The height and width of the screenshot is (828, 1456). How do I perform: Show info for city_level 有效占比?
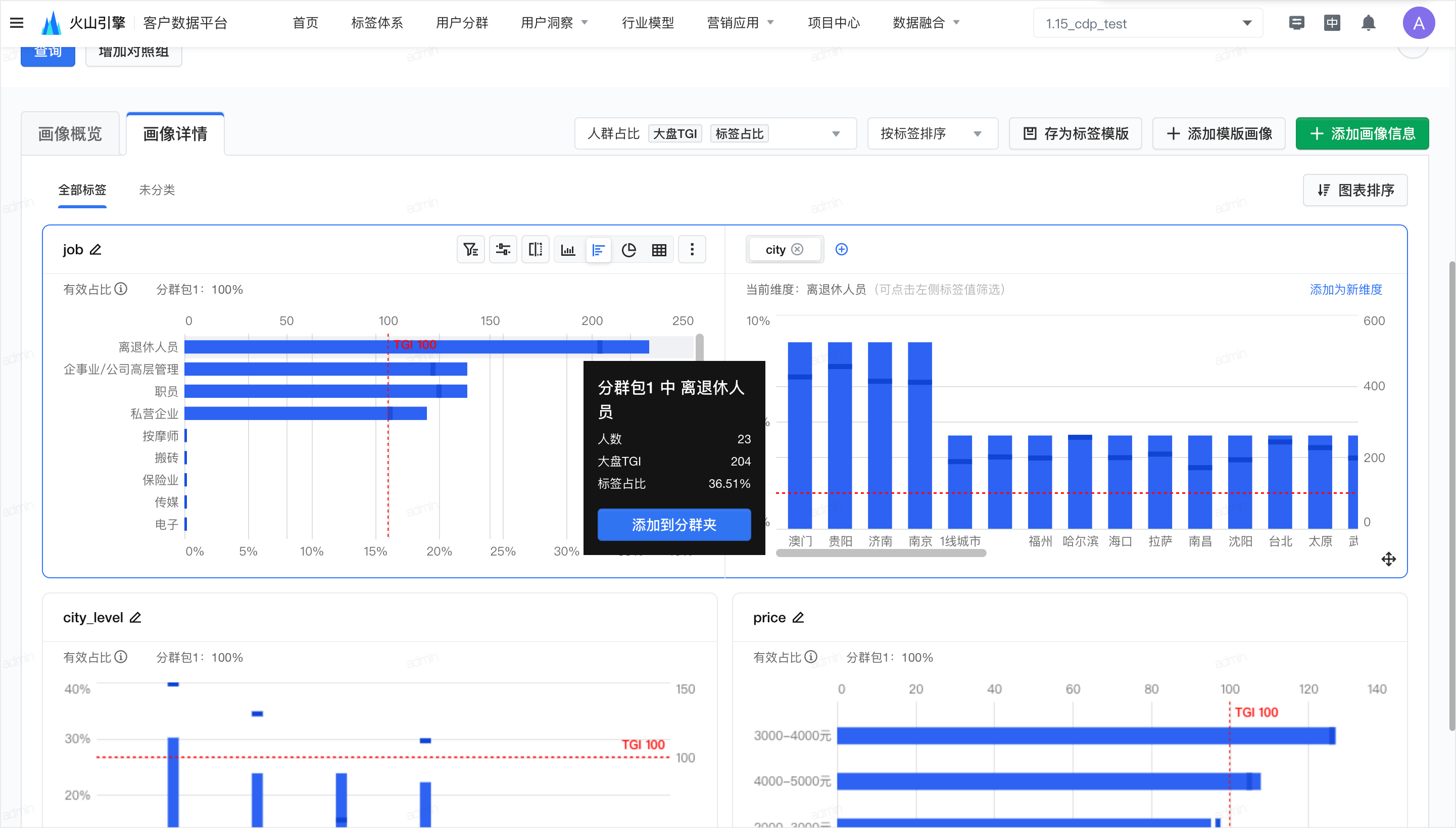(121, 657)
